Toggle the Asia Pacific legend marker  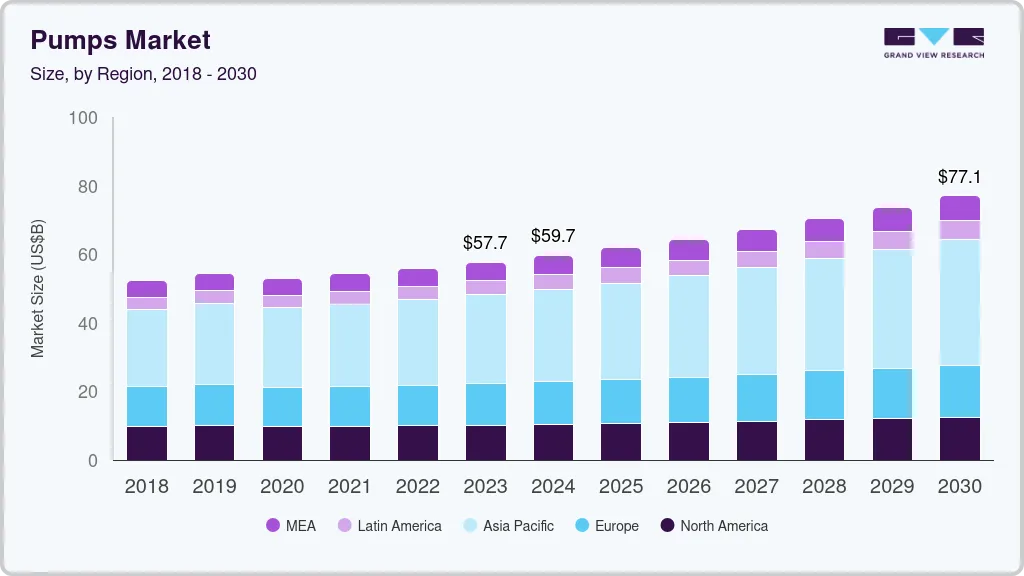[x=469, y=525]
